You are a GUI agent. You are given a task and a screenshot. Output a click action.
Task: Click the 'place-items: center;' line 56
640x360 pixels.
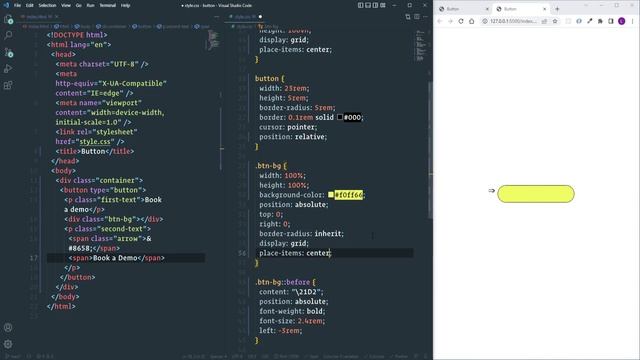coord(295,253)
